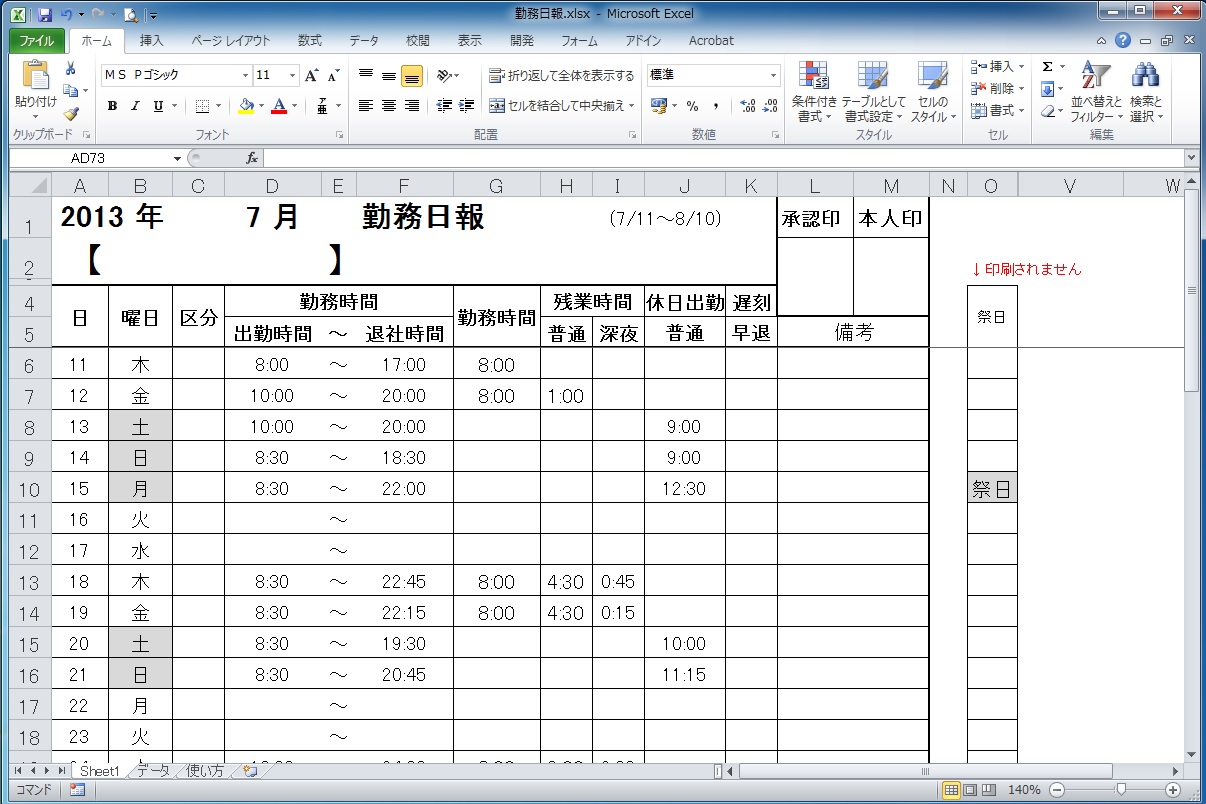Click the Increase Font Size icon

click(312, 76)
